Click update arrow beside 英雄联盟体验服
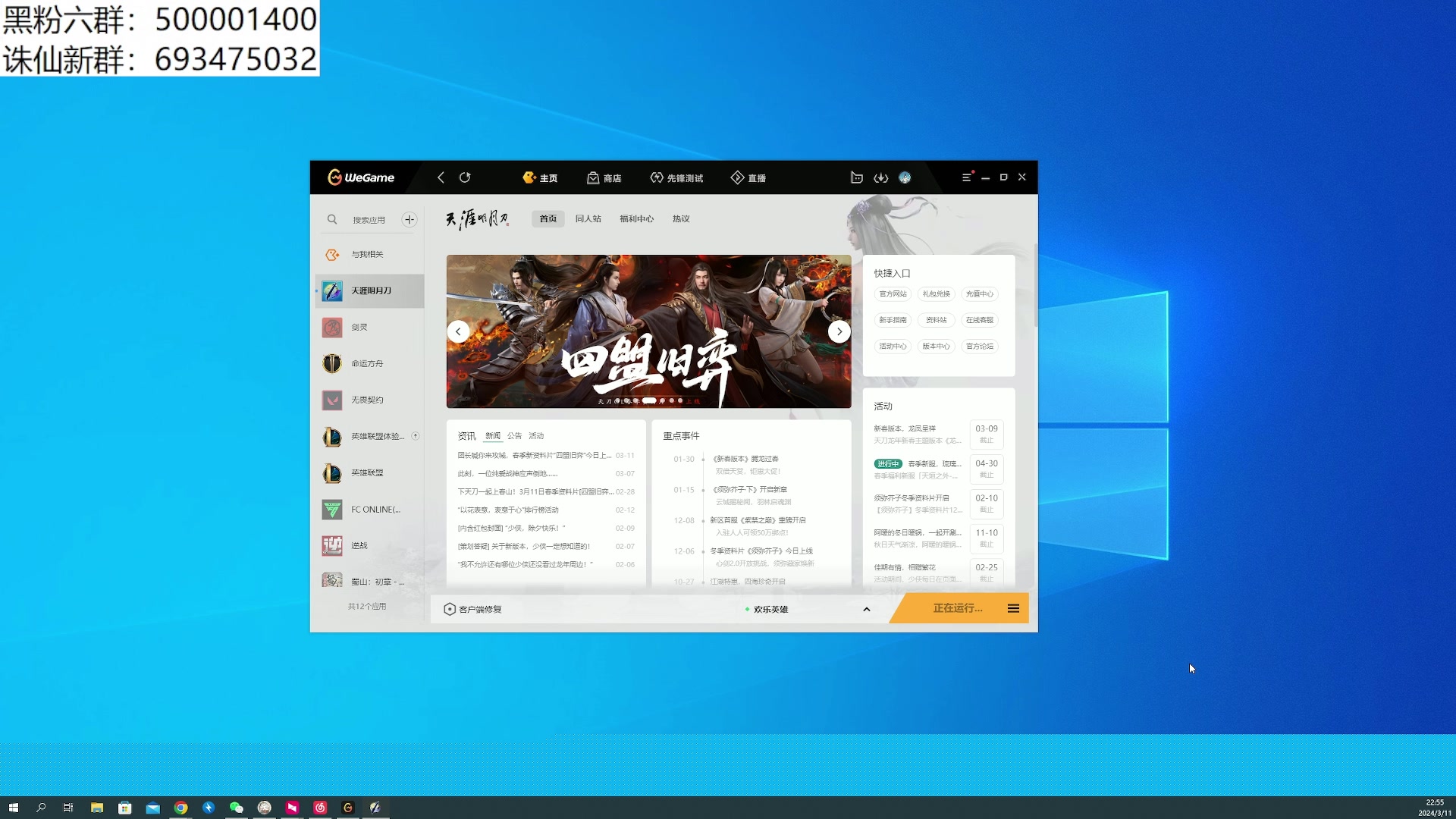The image size is (1456, 819). 416,436
